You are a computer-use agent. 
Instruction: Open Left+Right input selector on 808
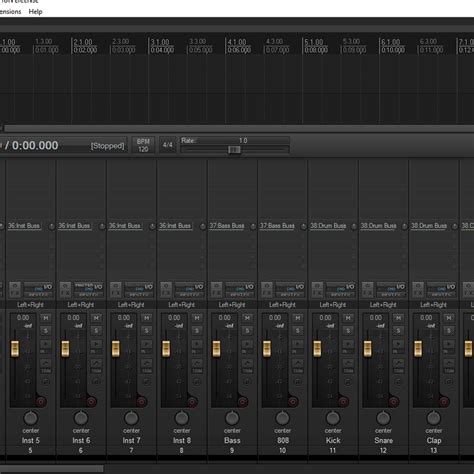point(282,305)
